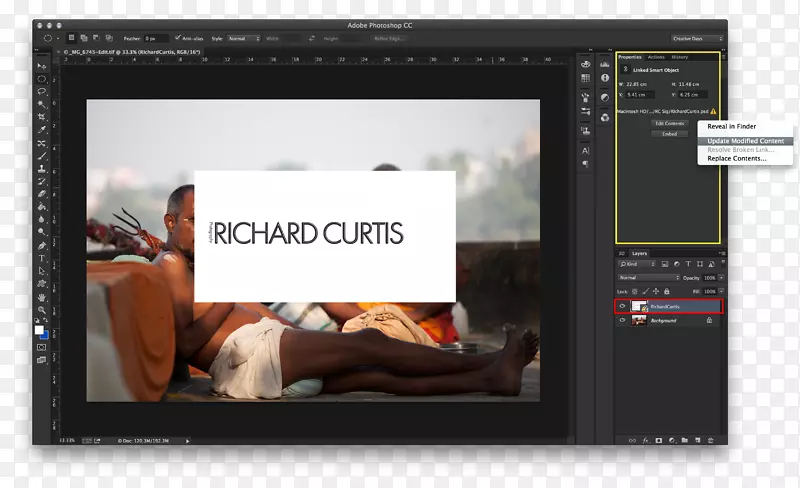This screenshot has height=488, width=800.
Task: Select the Eyedropper tool
Action: 42,130
